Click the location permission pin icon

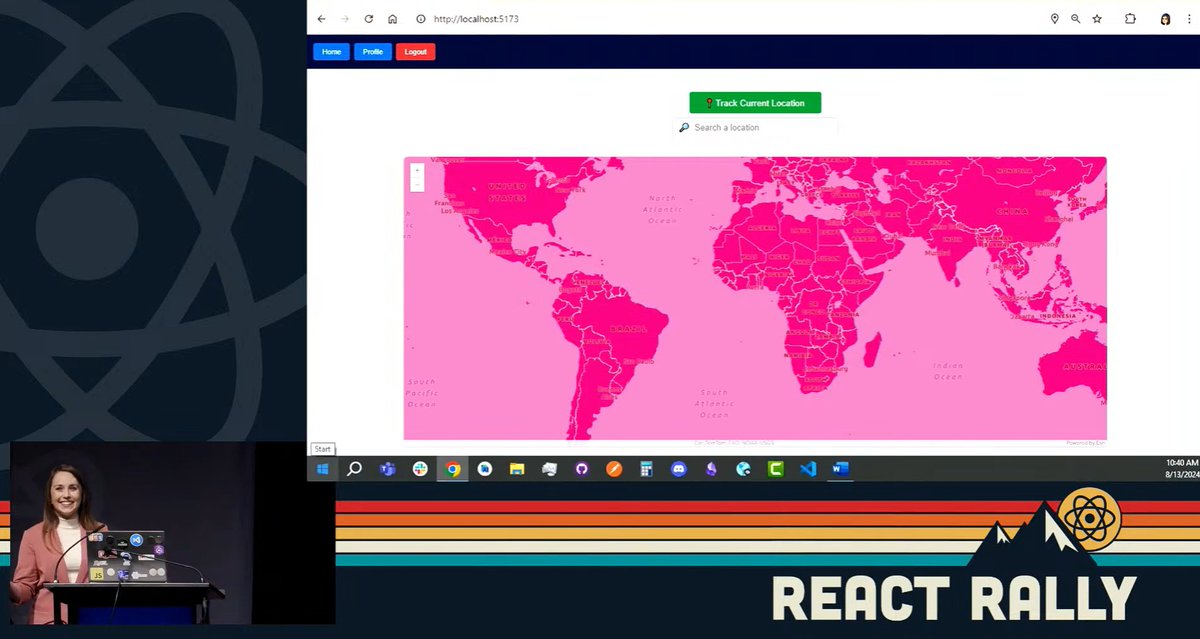click(x=1054, y=19)
